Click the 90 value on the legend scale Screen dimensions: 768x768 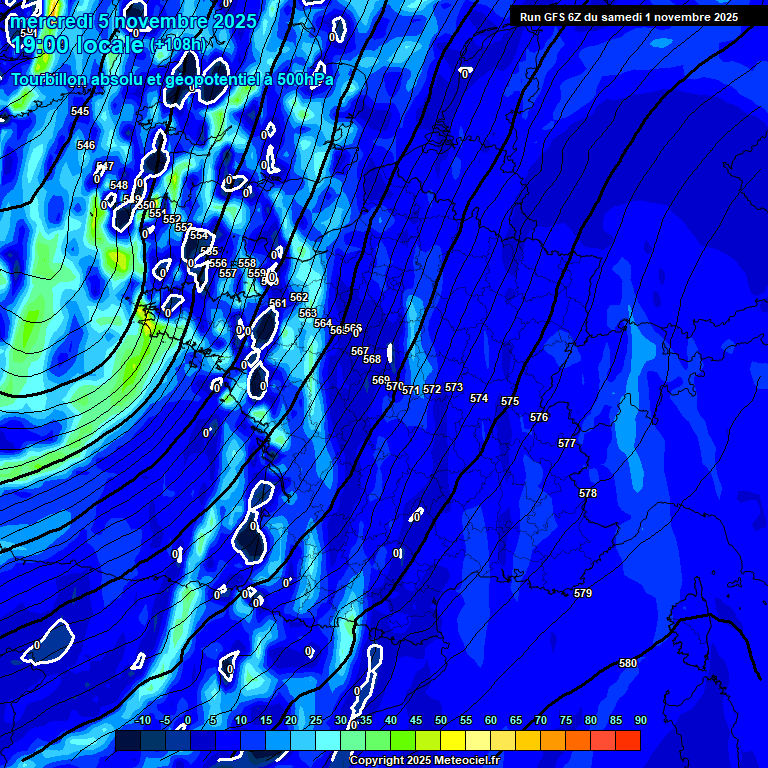[x=640, y=721]
